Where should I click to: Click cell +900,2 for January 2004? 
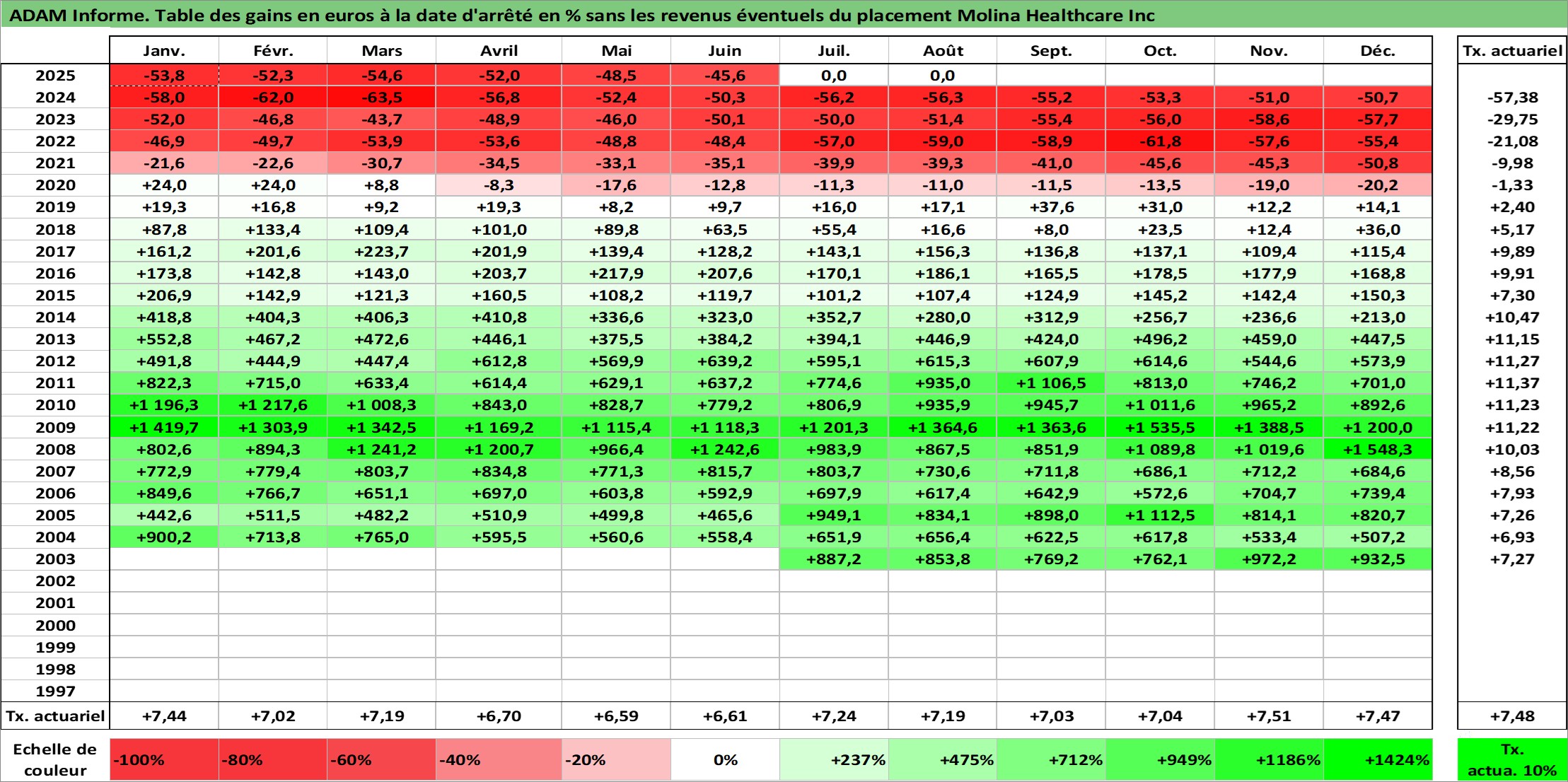[164, 537]
